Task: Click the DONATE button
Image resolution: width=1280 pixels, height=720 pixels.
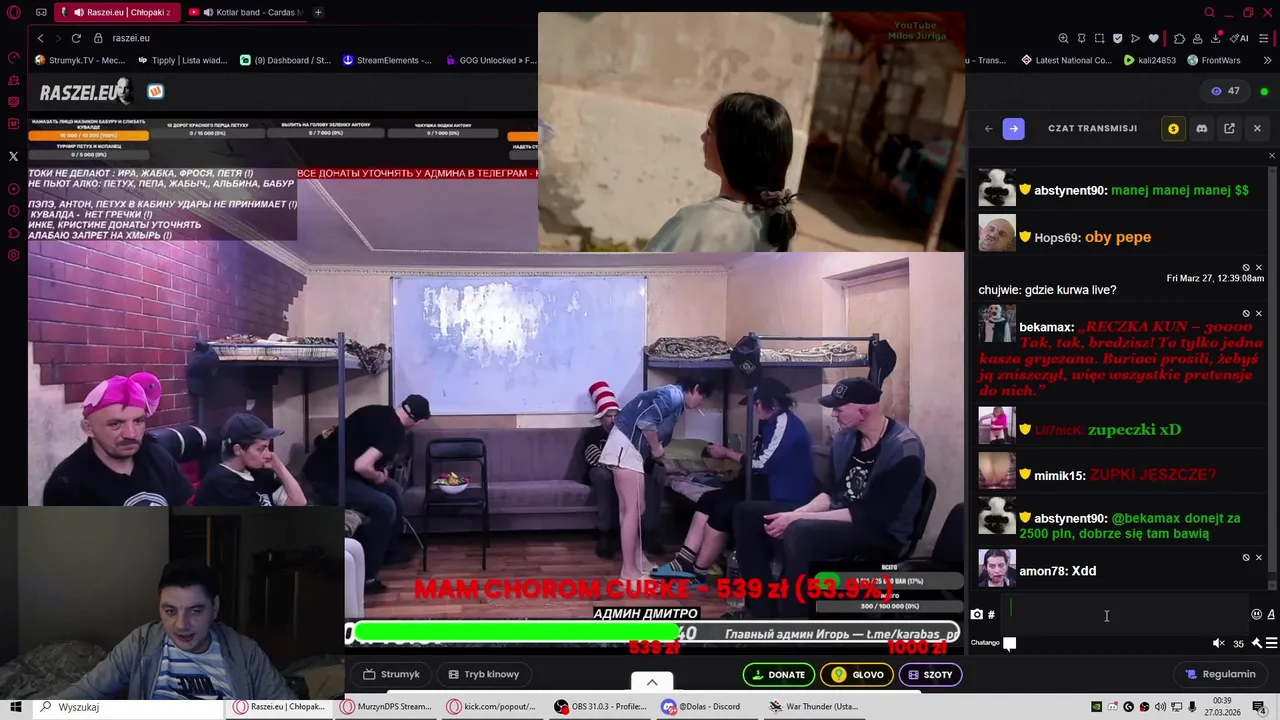Action: (x=778, y=675)
